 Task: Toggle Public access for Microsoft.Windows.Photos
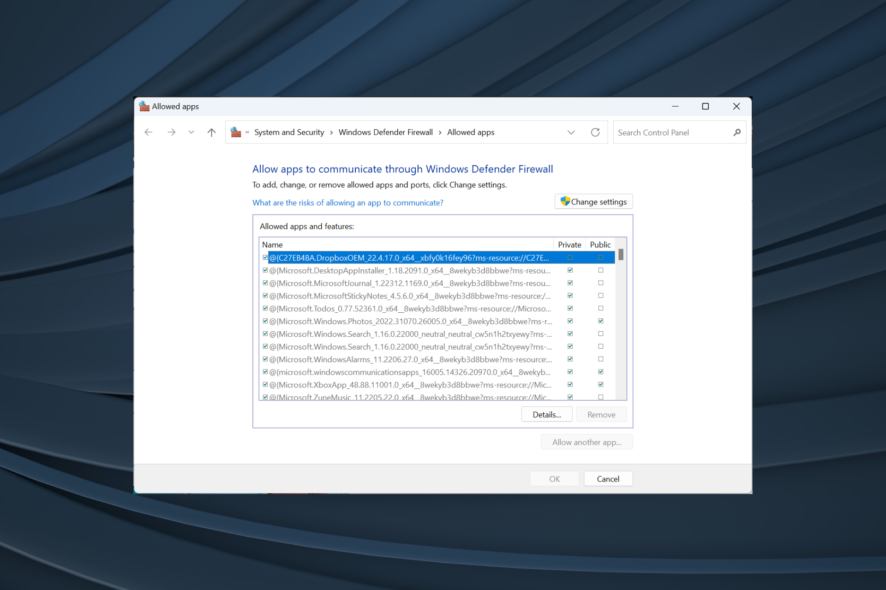pyautogui.click(x=600, y=321)
